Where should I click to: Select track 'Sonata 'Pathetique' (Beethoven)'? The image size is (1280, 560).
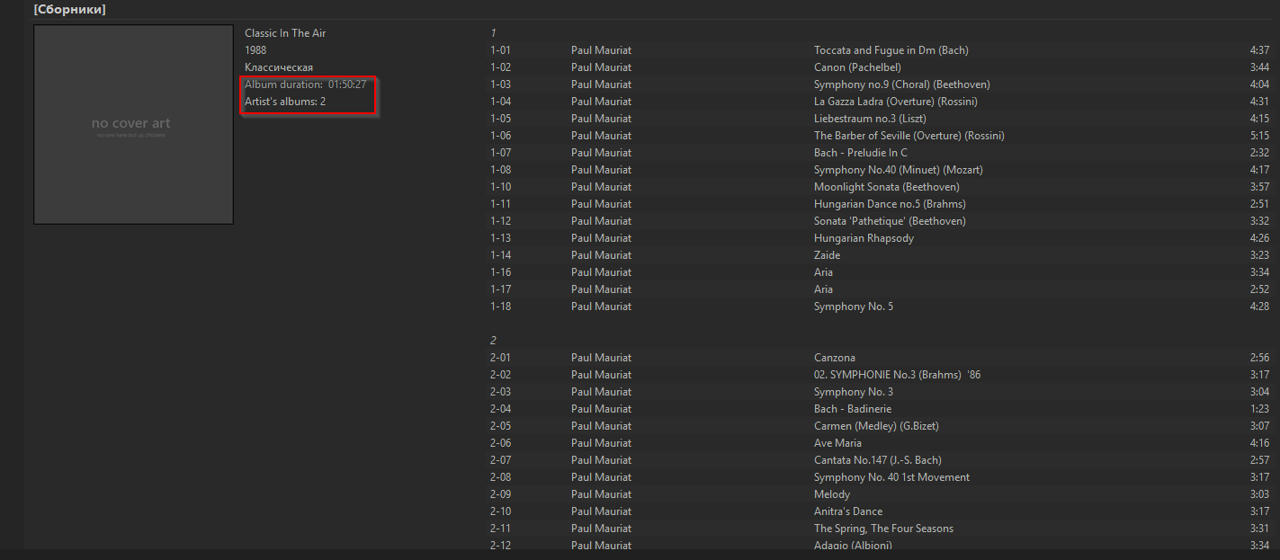pyautogui.click(x=880, y=220)
